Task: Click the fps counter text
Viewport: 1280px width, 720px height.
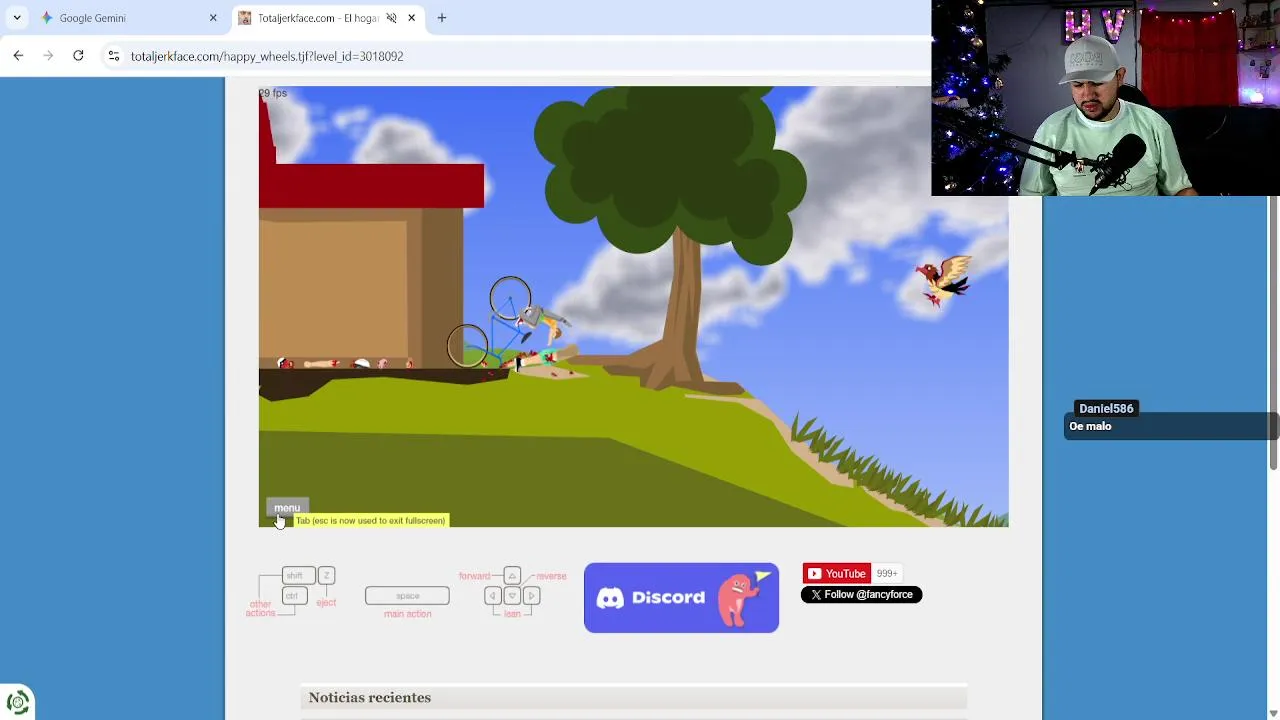Action: [273, 93]
